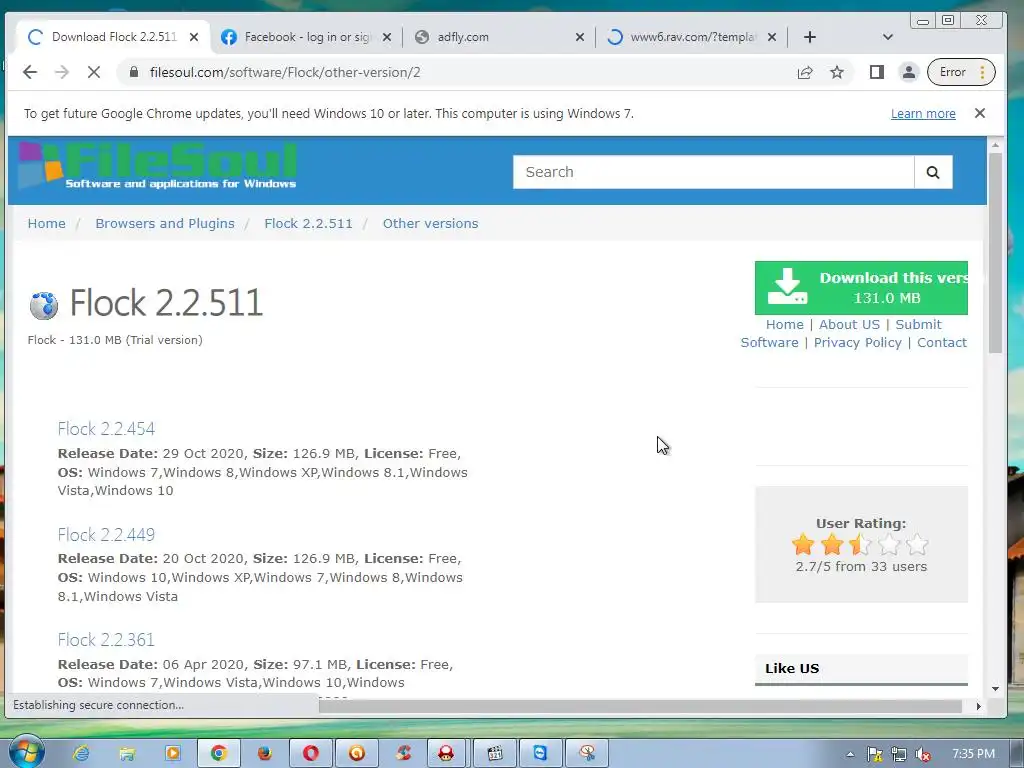Open a new browser tab
Image resolution: width=1024 pixels, height=768 pixels.
pos(810,37)
